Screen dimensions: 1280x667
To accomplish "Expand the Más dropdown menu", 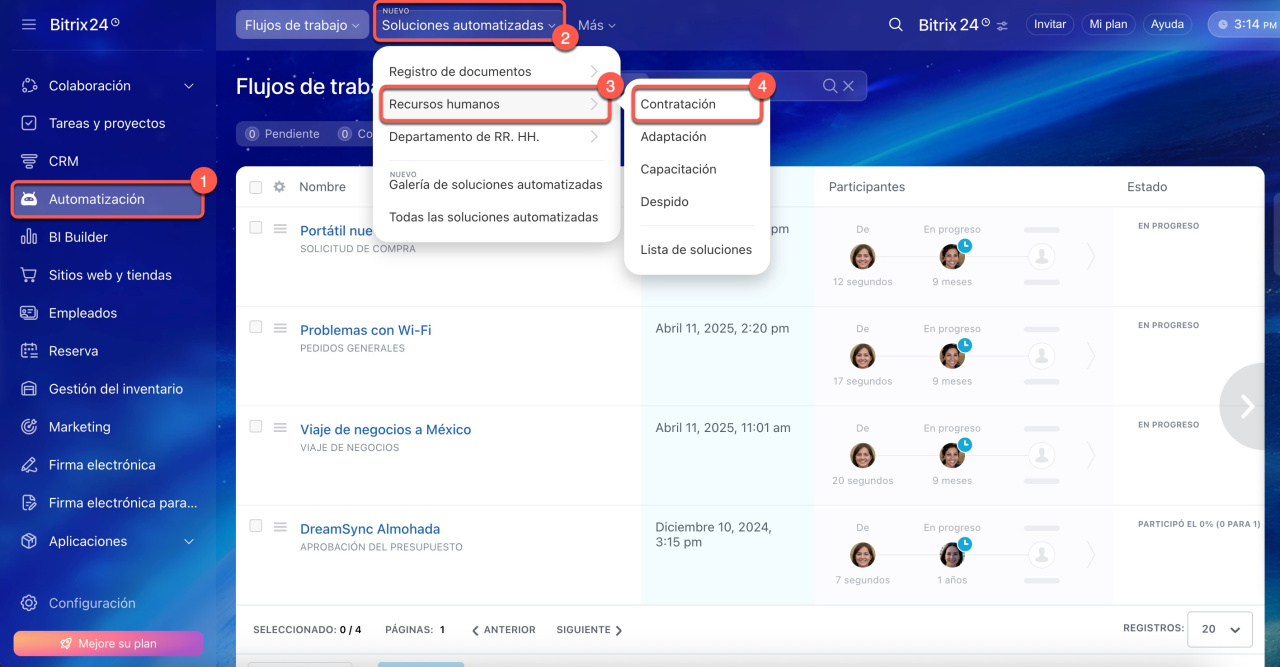I will (597, 25).
